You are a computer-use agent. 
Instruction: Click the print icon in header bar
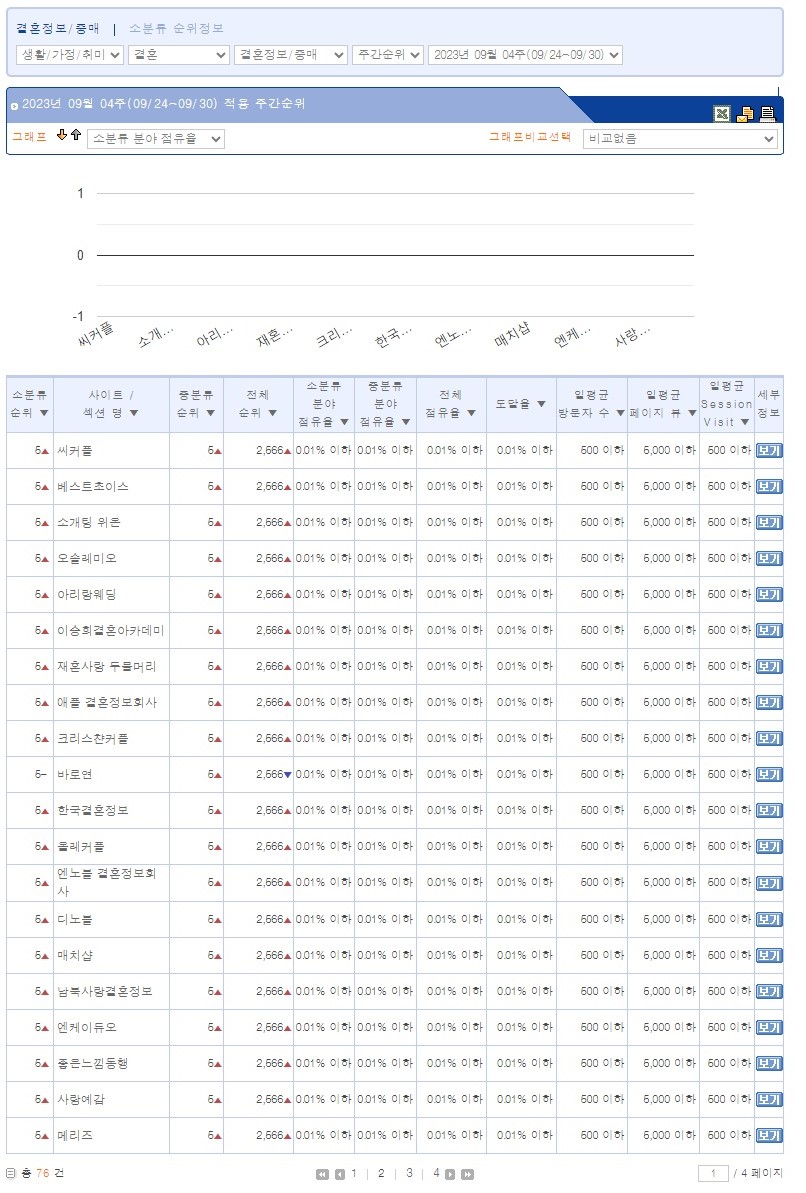coord(768,114)
